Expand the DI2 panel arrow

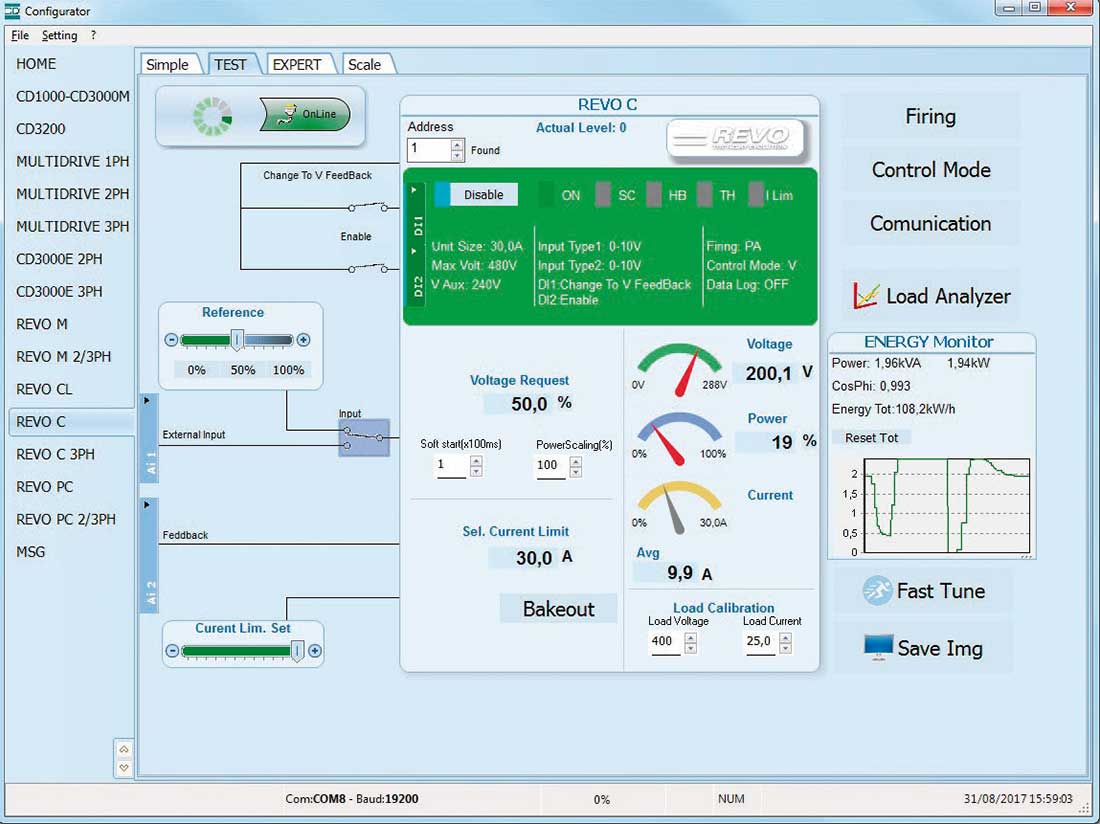[415, 251]
